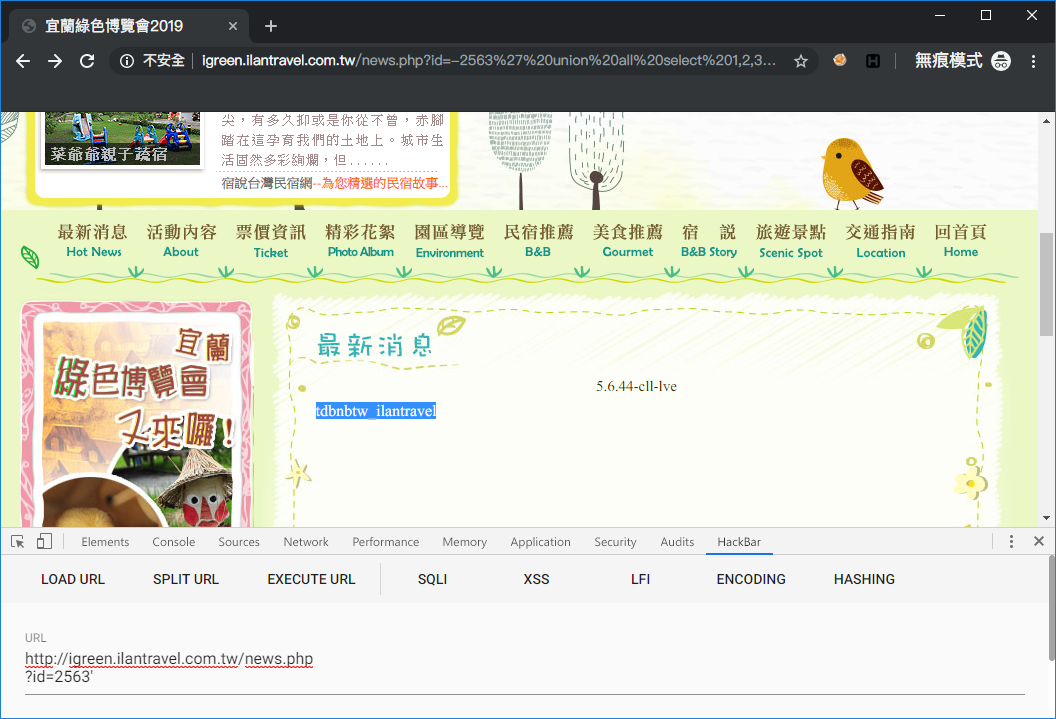Click the LOAD URL button

pyautogui.click(x=73, y=579)
